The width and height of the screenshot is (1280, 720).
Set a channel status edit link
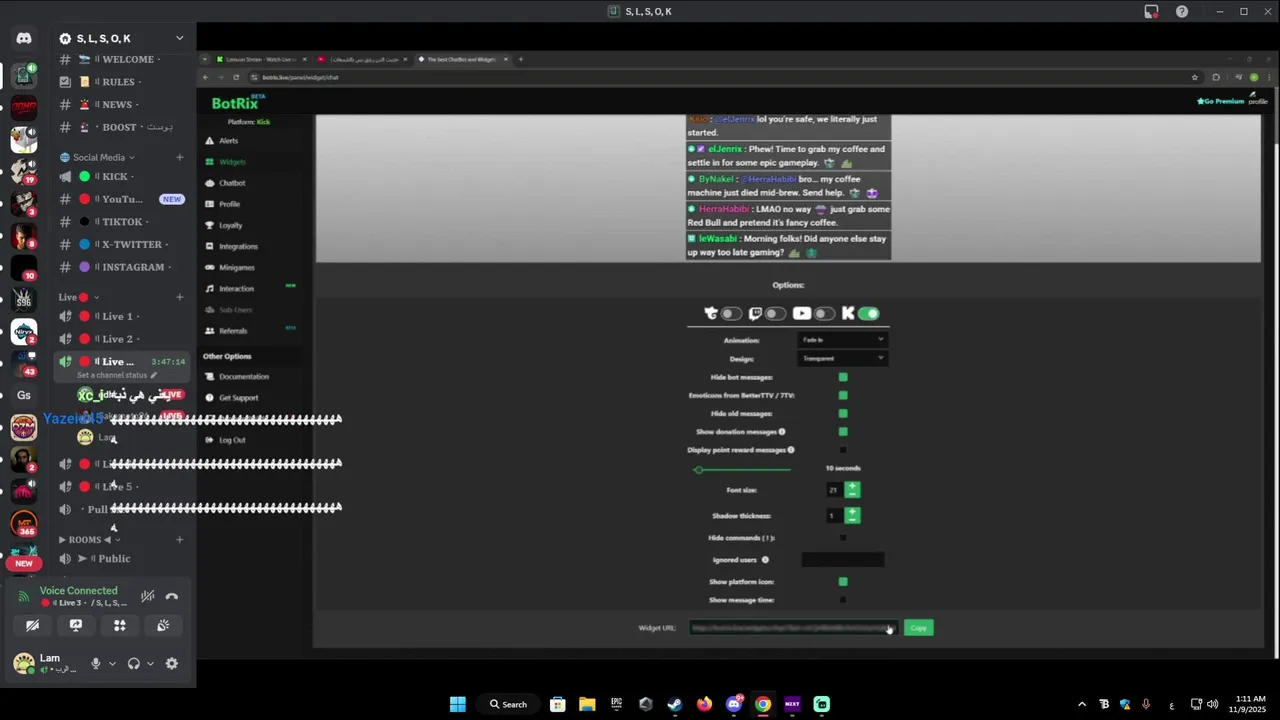(x=117, y=375)
